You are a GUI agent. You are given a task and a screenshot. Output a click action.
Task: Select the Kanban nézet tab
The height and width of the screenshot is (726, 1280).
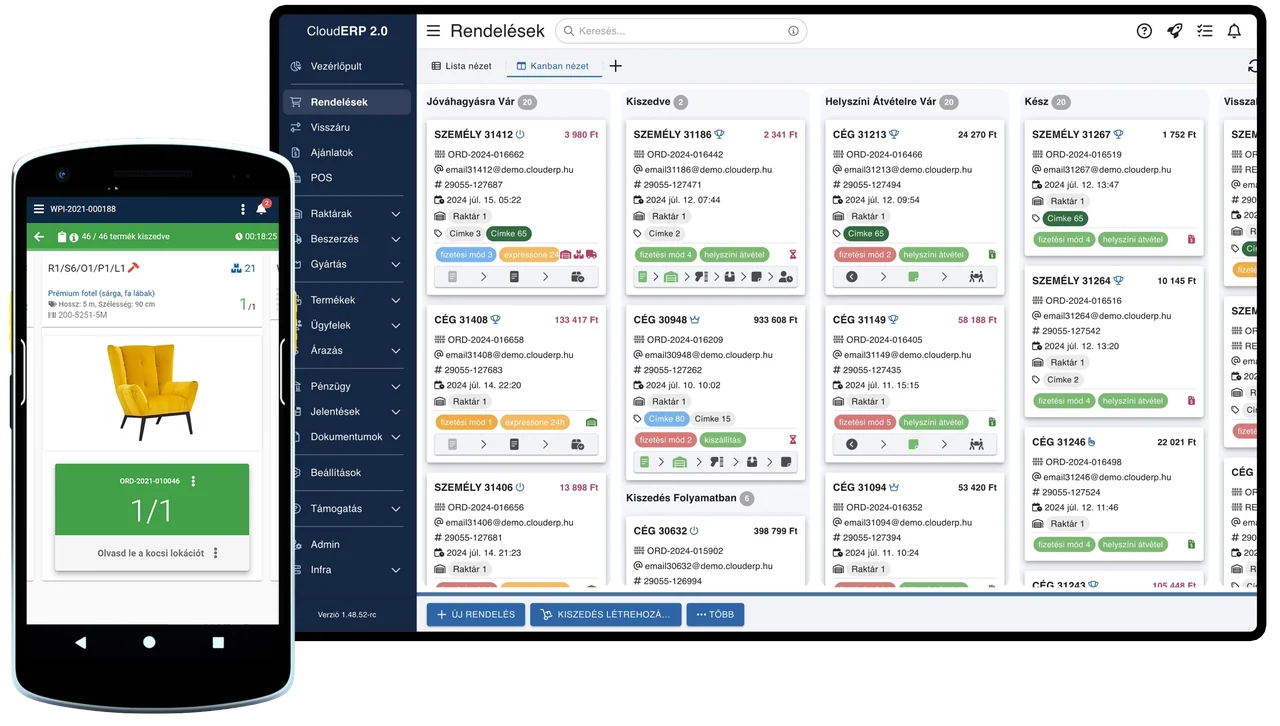point(553,66)
